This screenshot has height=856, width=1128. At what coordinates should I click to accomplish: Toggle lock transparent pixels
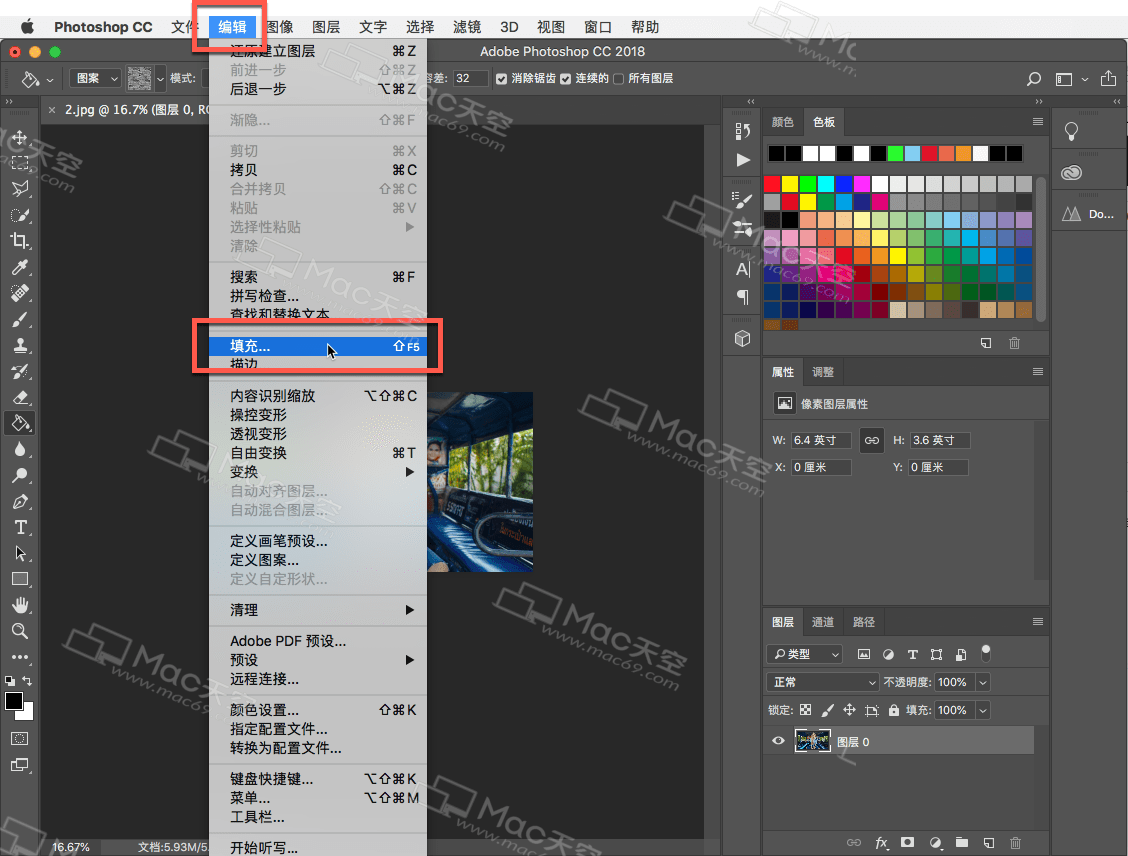point(806,710)
